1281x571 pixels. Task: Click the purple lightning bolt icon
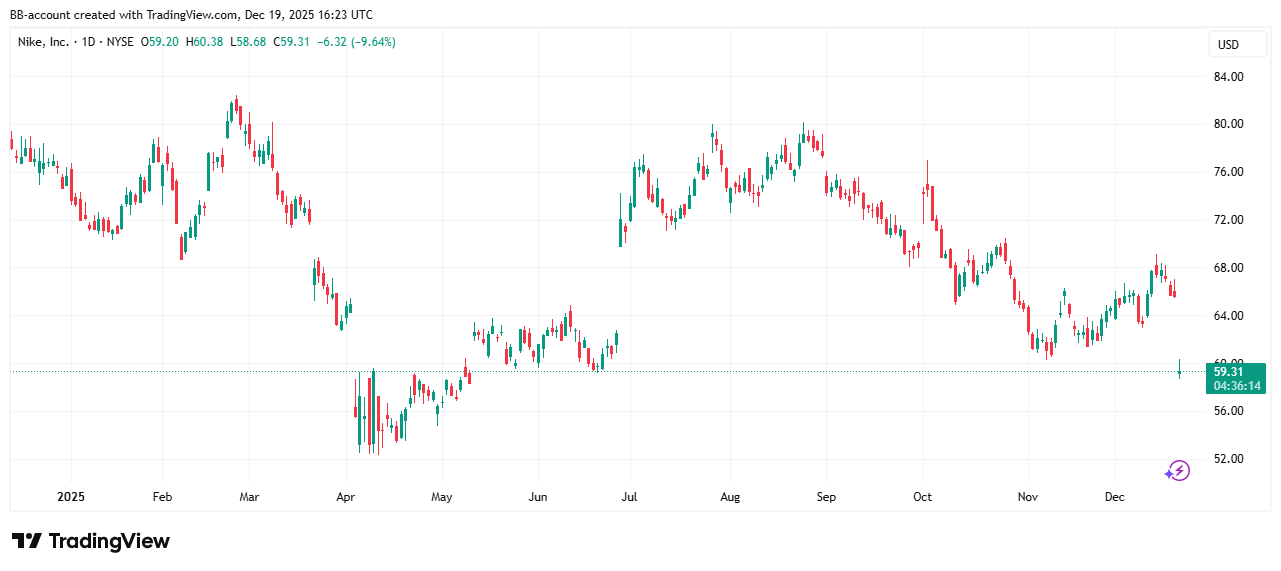1178,471
